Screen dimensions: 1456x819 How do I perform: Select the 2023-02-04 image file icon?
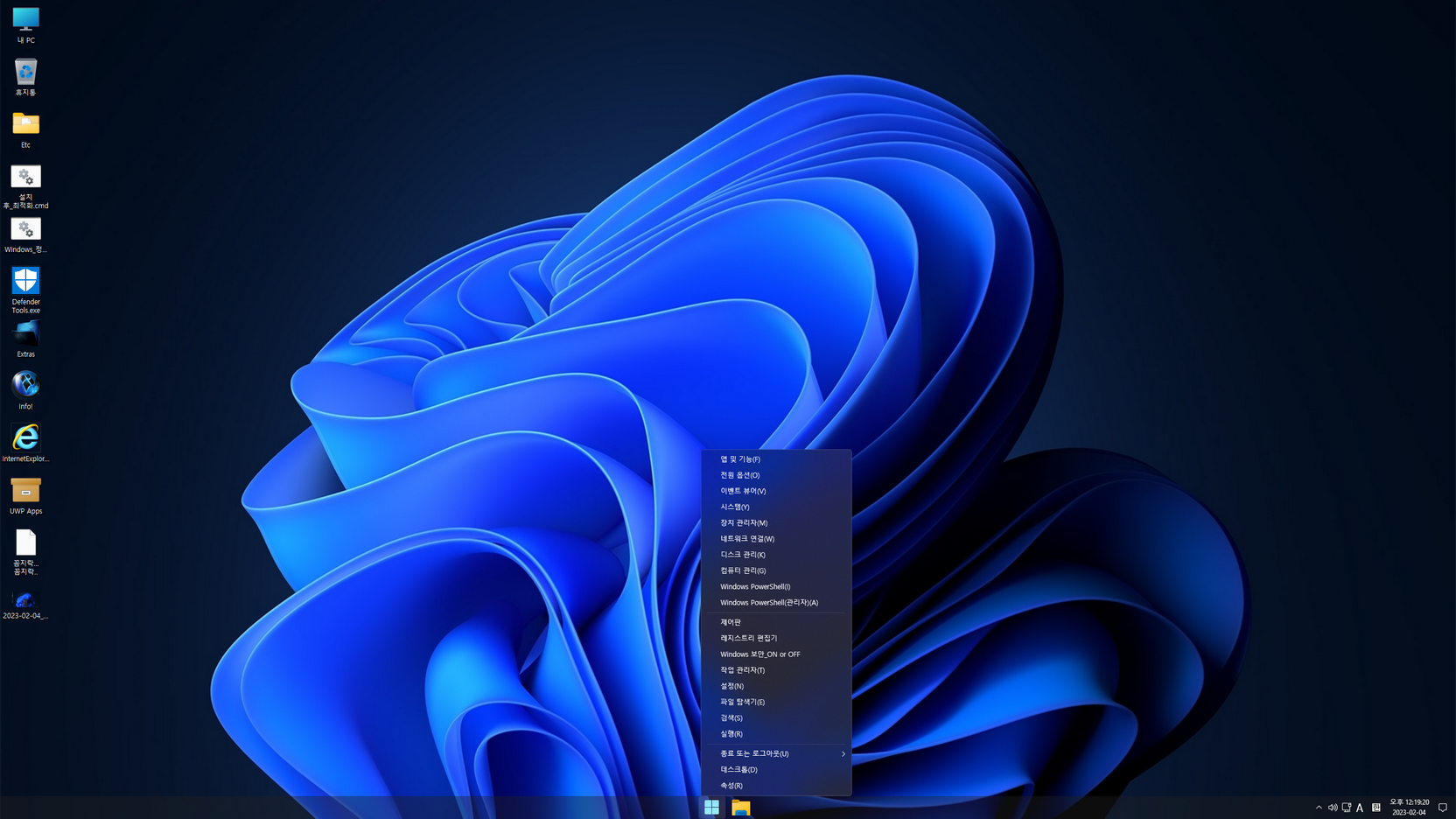(x=25, y=604)
